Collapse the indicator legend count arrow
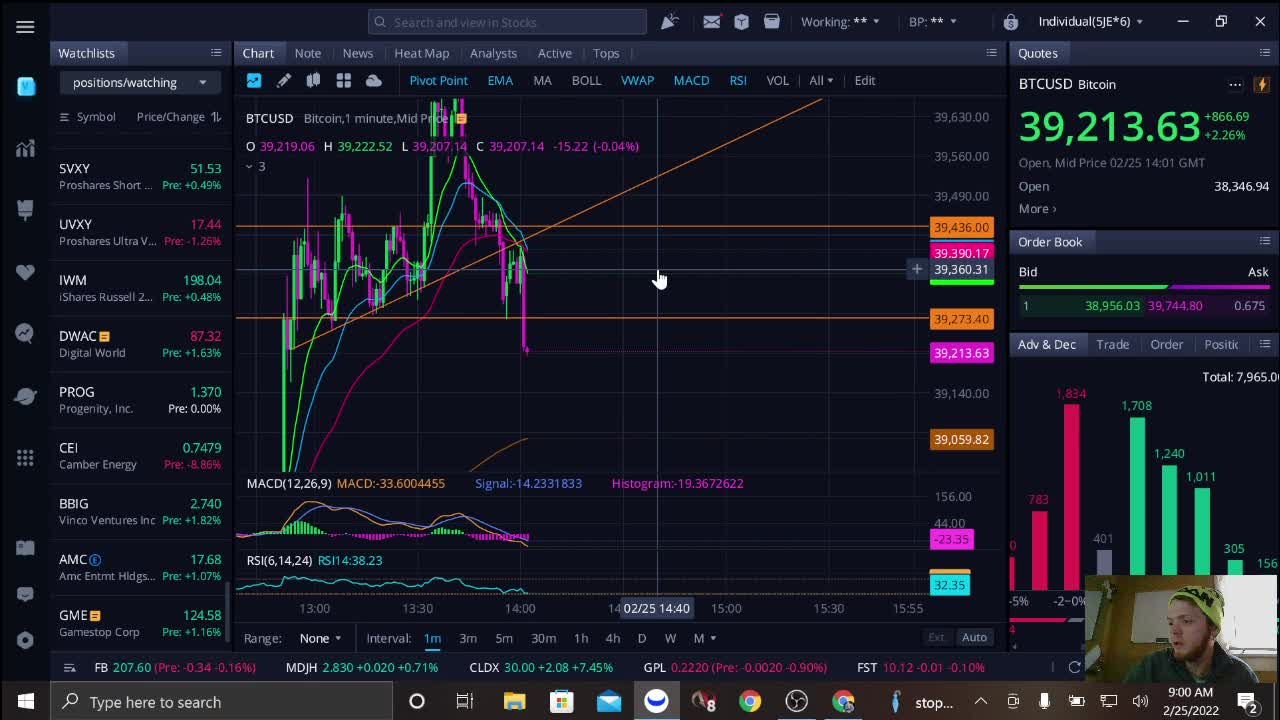 pyautogui.click(x=256, y=166)
